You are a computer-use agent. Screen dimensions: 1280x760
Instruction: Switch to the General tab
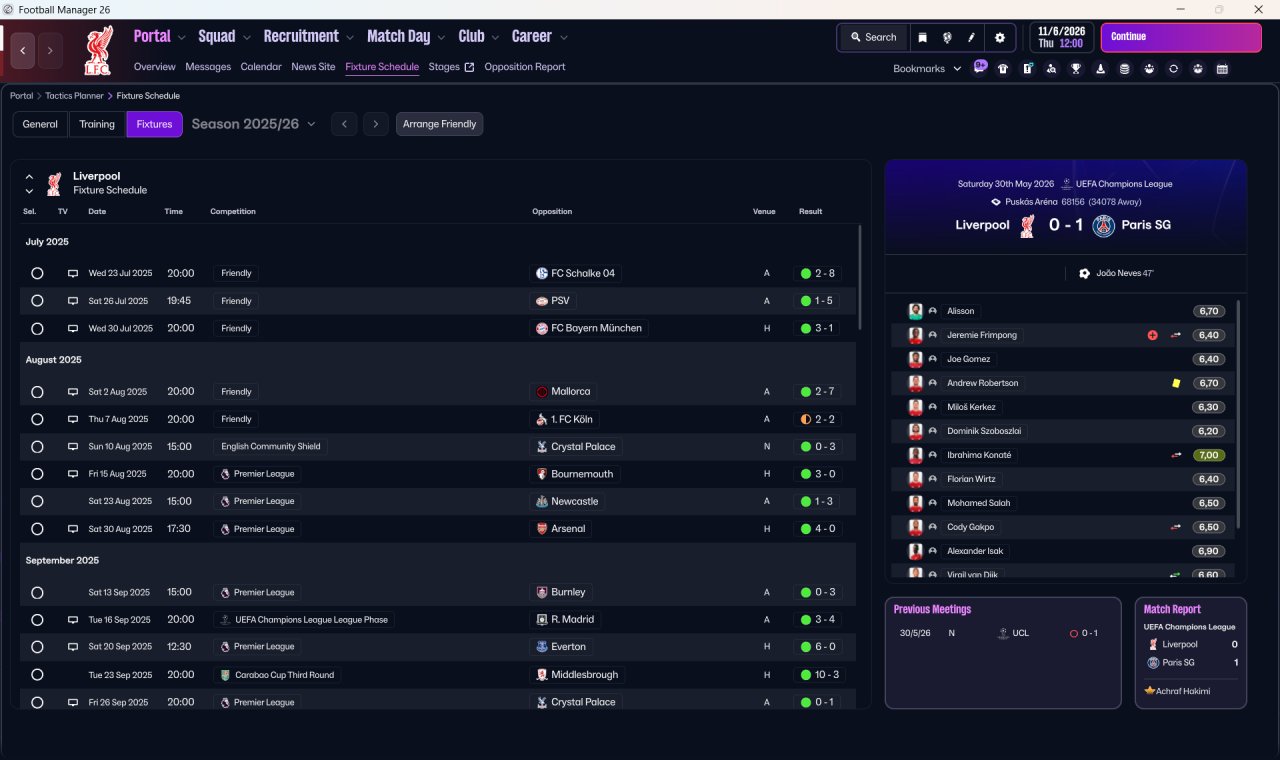[x=40, y=124]
